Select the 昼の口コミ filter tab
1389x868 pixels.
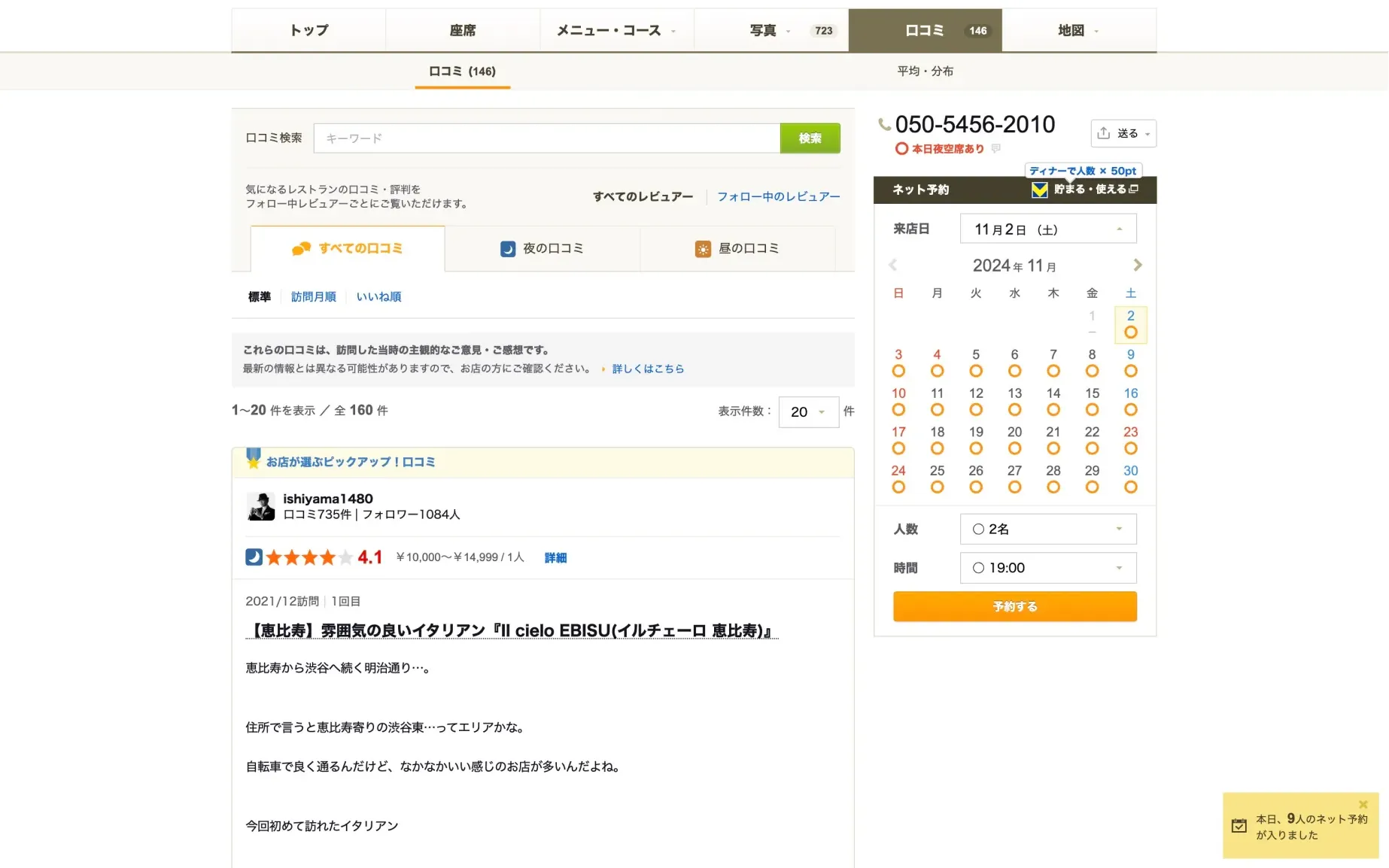point(737,248)
